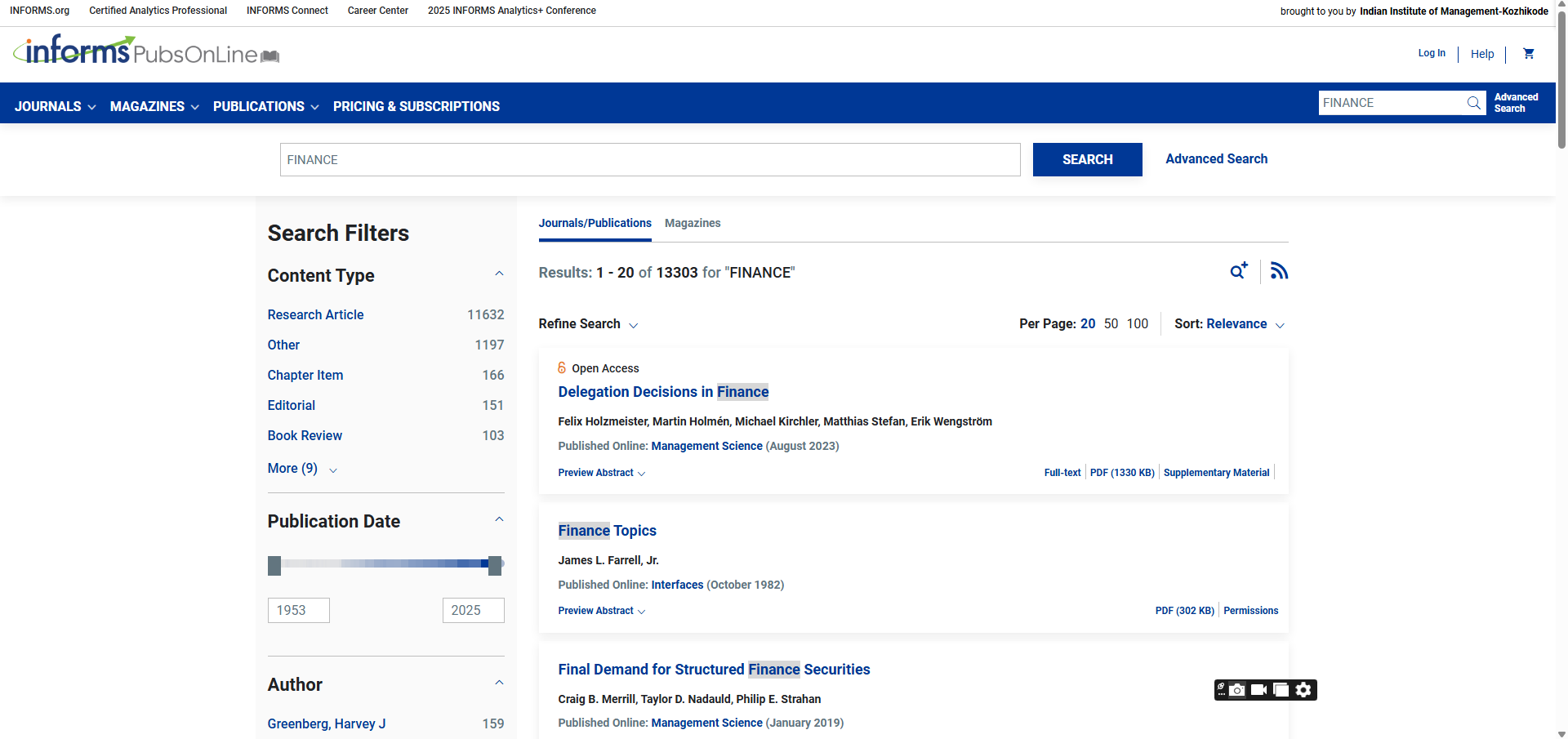Collapse the Content Type filter section

(499, 274)
